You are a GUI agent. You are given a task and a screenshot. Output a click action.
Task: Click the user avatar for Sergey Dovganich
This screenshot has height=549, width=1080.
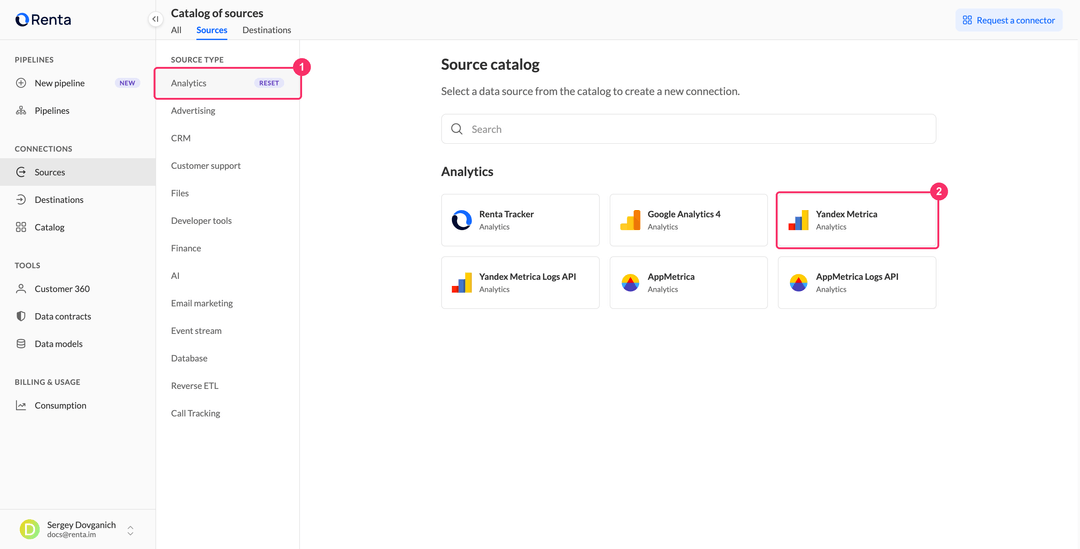30,529
